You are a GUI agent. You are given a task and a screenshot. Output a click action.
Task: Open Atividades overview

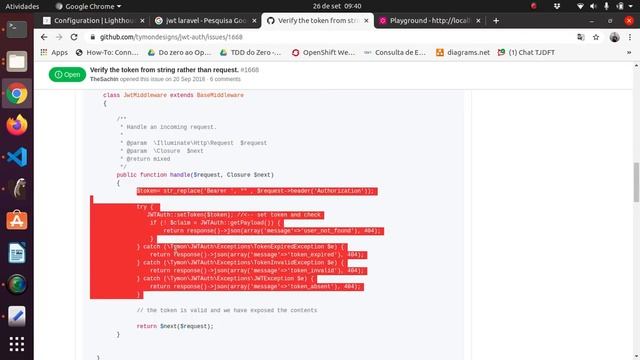(22, 6)
